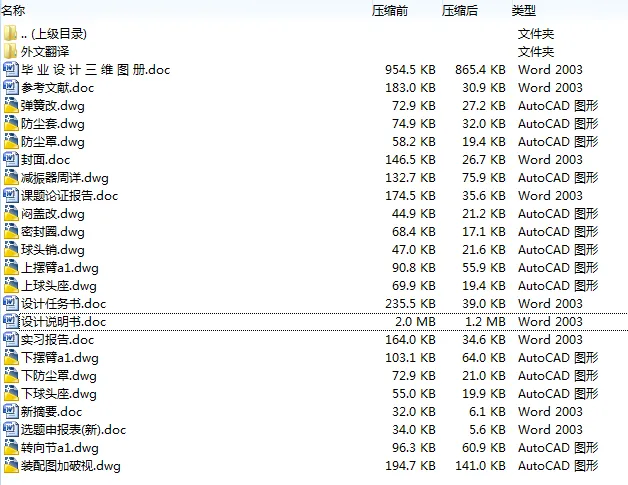Click the 2.0 MB uncompressed size value
Viewport: 628px width, 485px height.
pyautogui.click(x=415, y=322)
